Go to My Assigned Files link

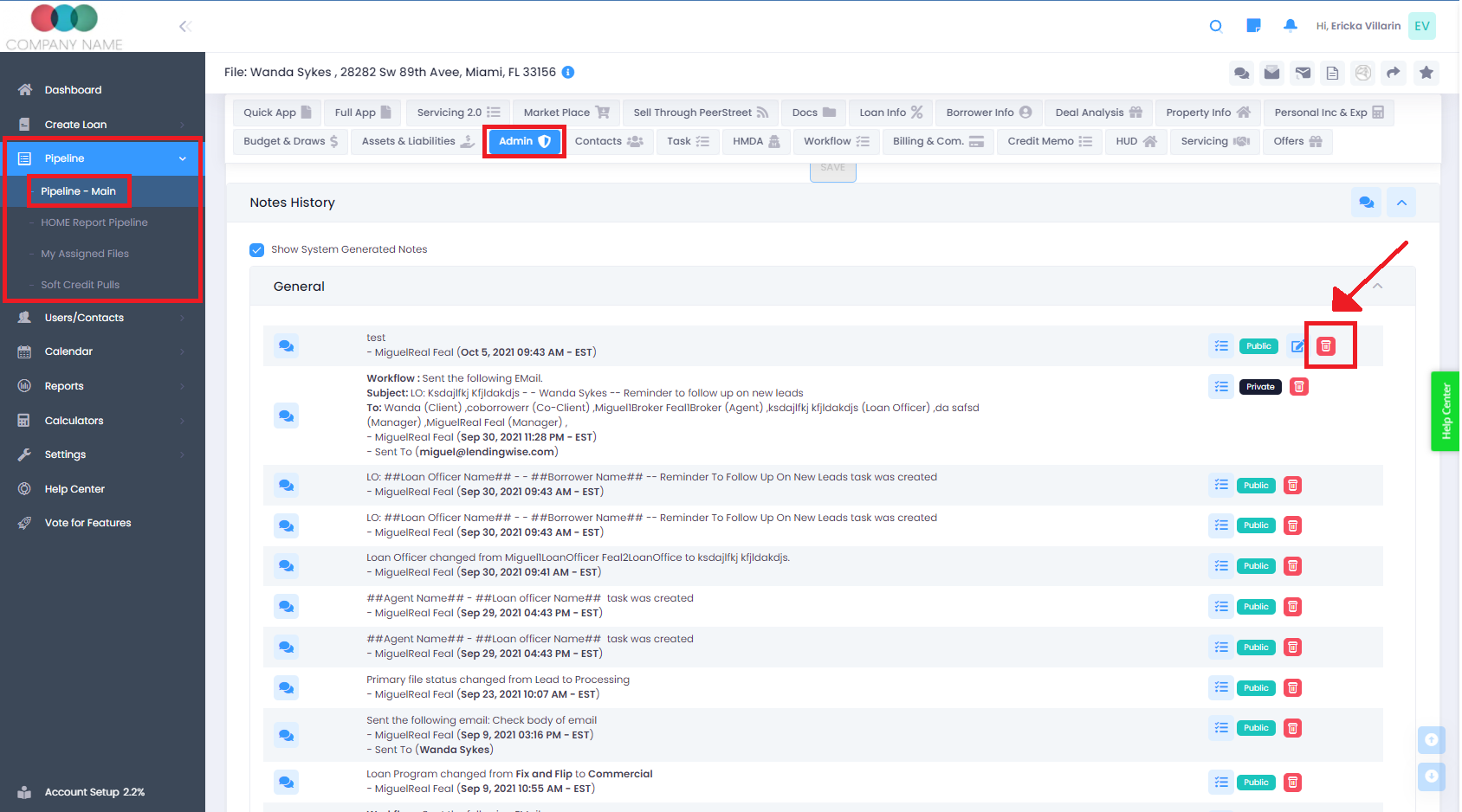85,254
